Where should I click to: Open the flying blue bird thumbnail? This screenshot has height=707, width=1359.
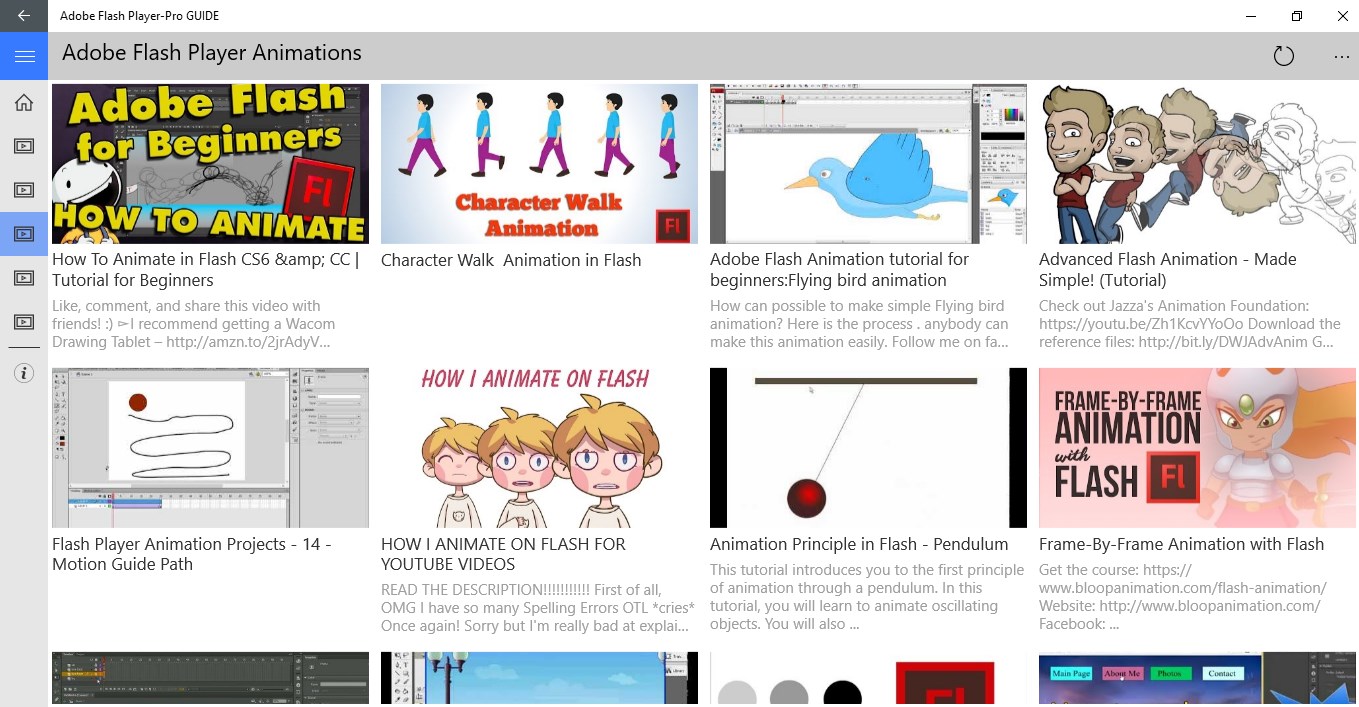[x=868, y=164]
